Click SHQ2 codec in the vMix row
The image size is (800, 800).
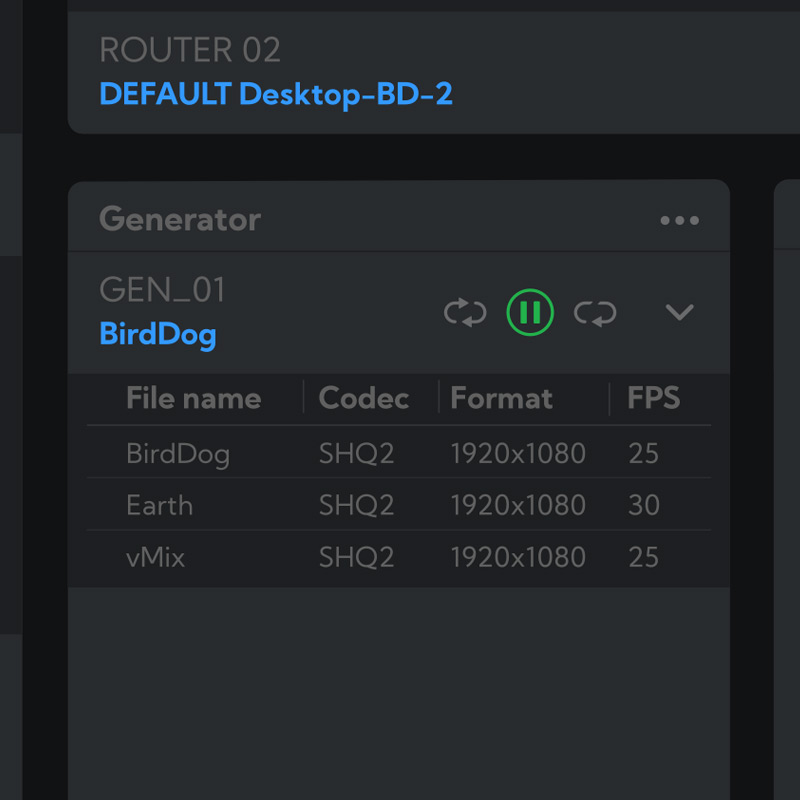pos(357,557)
